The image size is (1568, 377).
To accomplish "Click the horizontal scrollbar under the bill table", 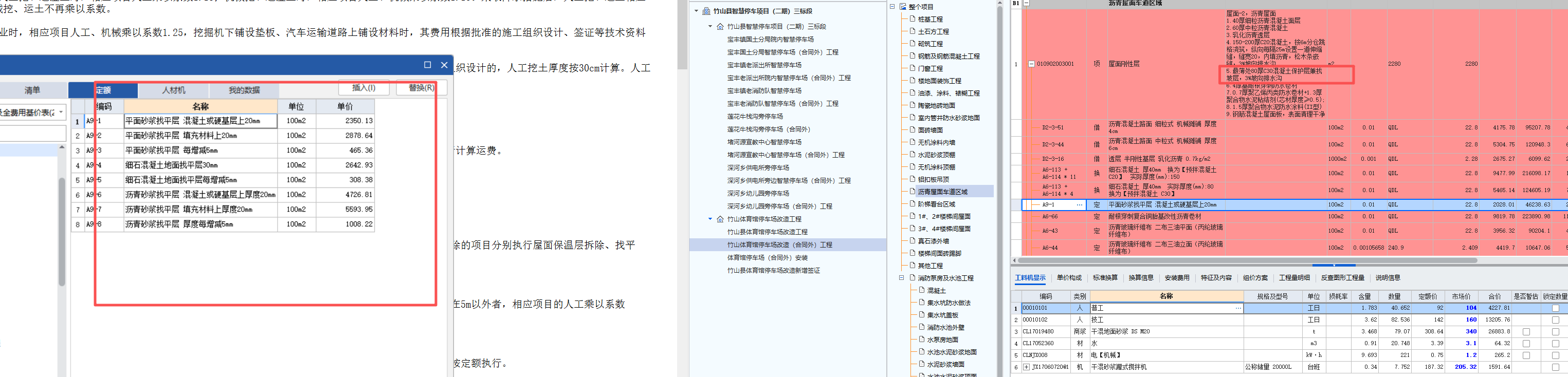I will 1248,260.
